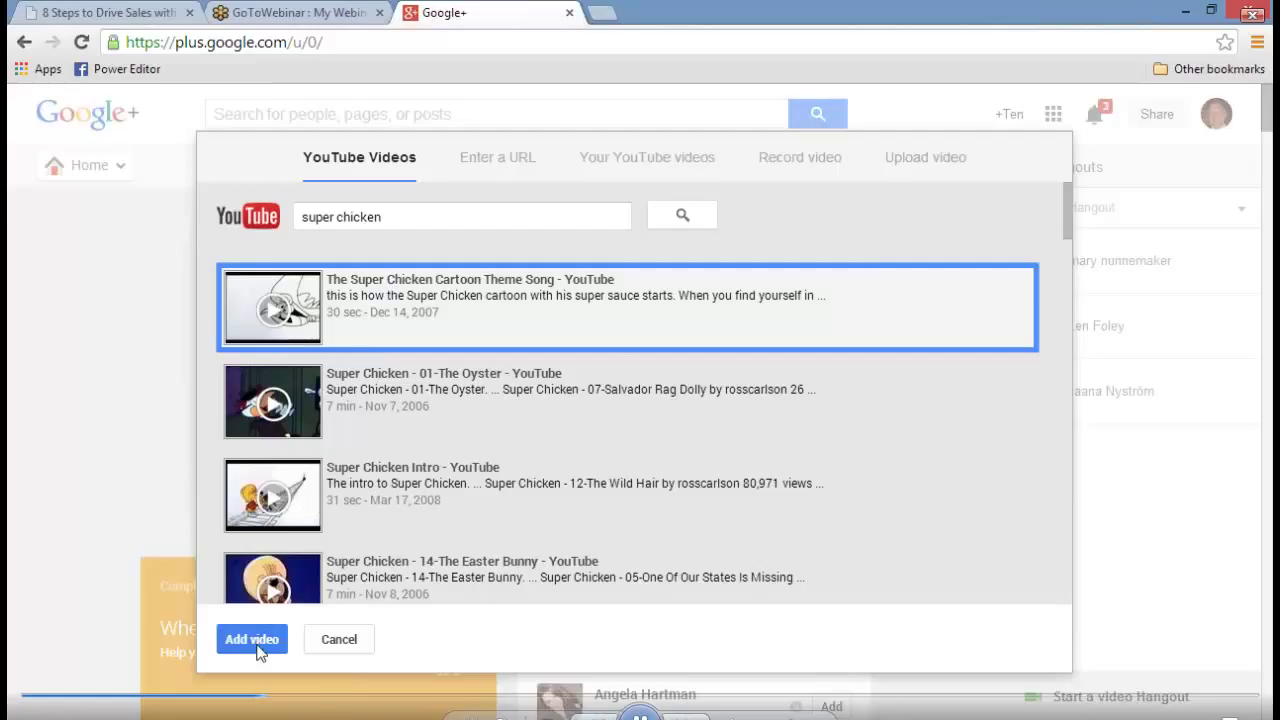Viewport: 1280px width, 720px height.
Task: Click the browser back arrow
Action: click(24, 42)
